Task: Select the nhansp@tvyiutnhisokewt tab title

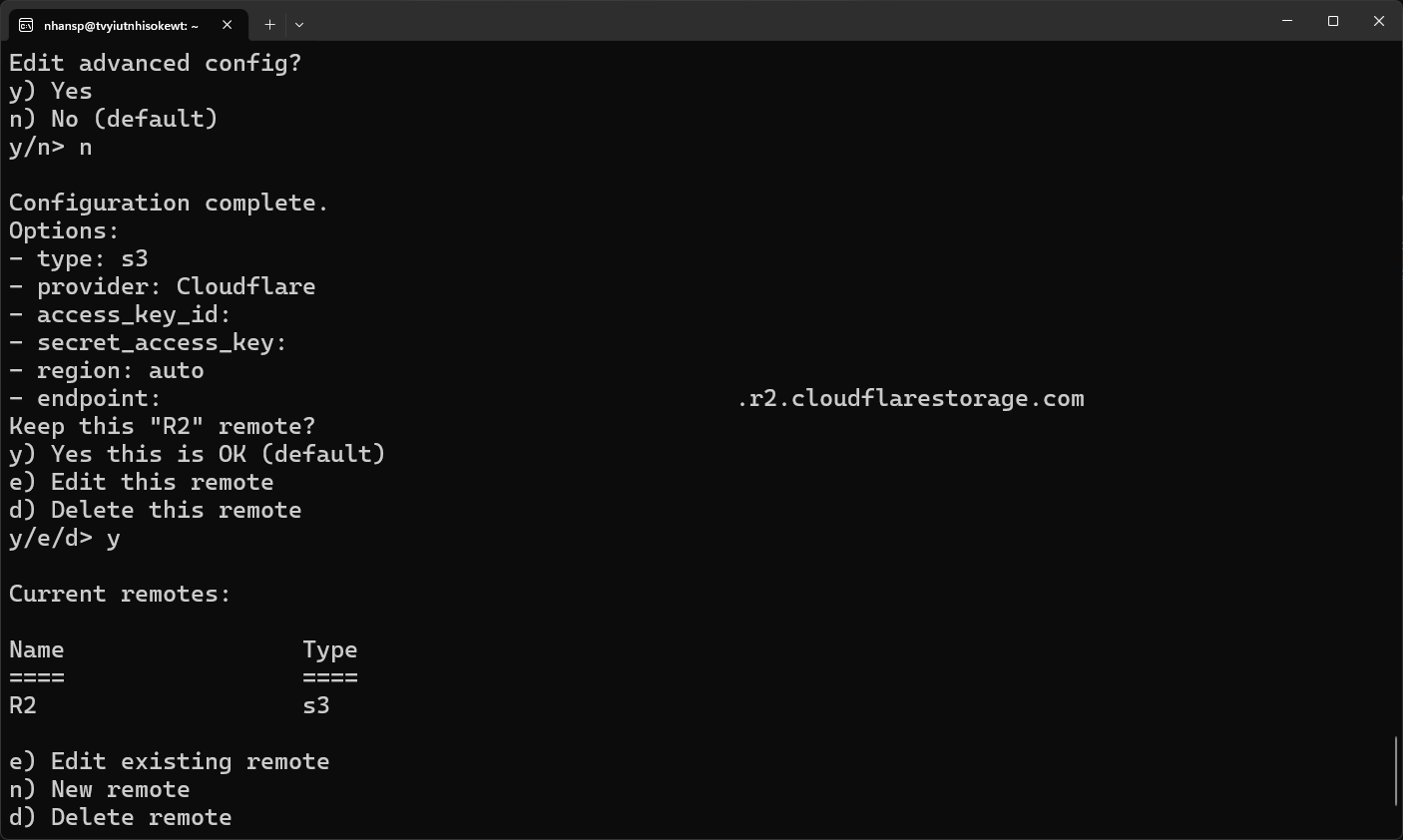Action: (121, 25)
